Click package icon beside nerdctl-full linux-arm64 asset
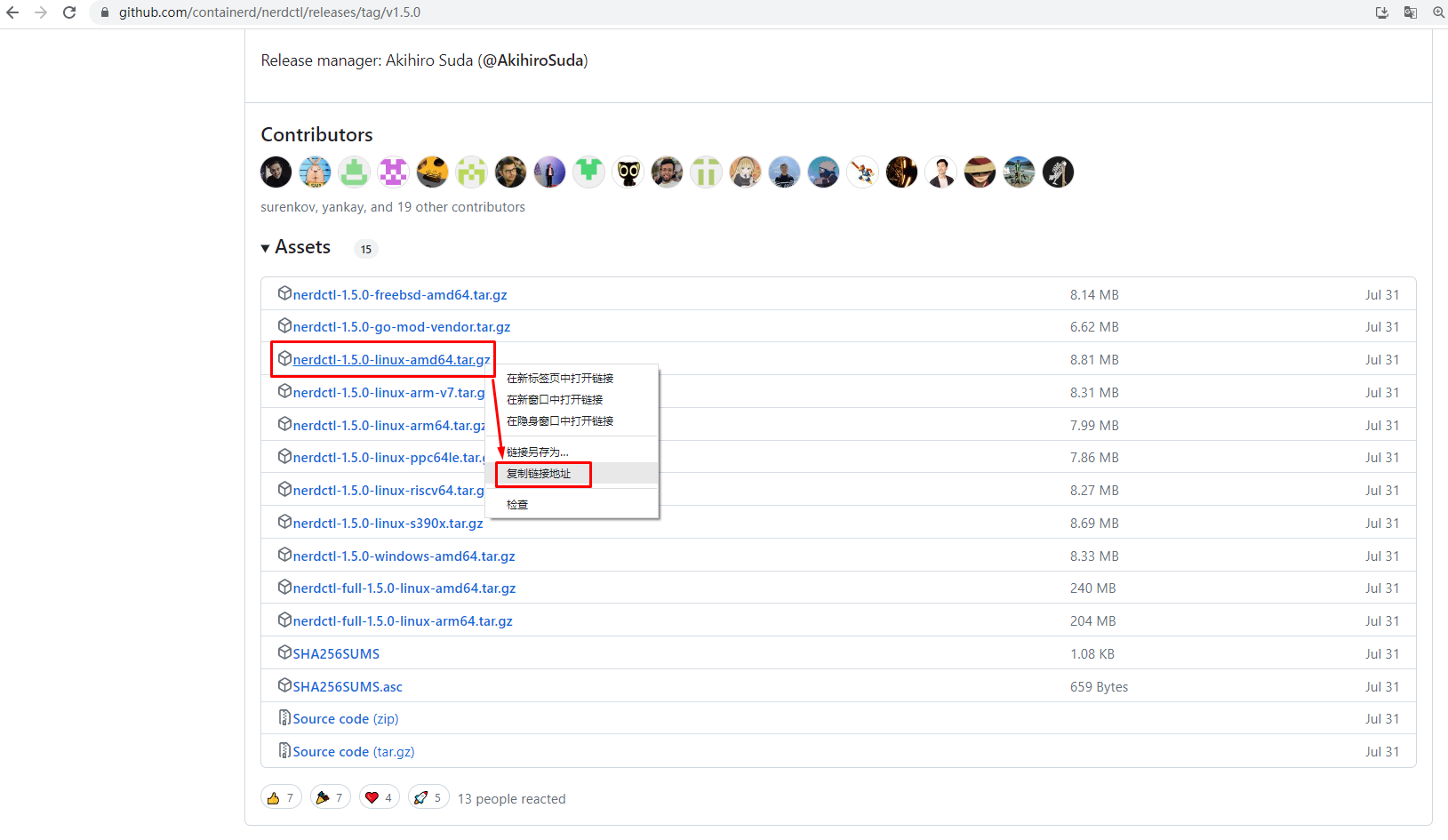This screenshot has height=840, width=1448. (284, 620)
